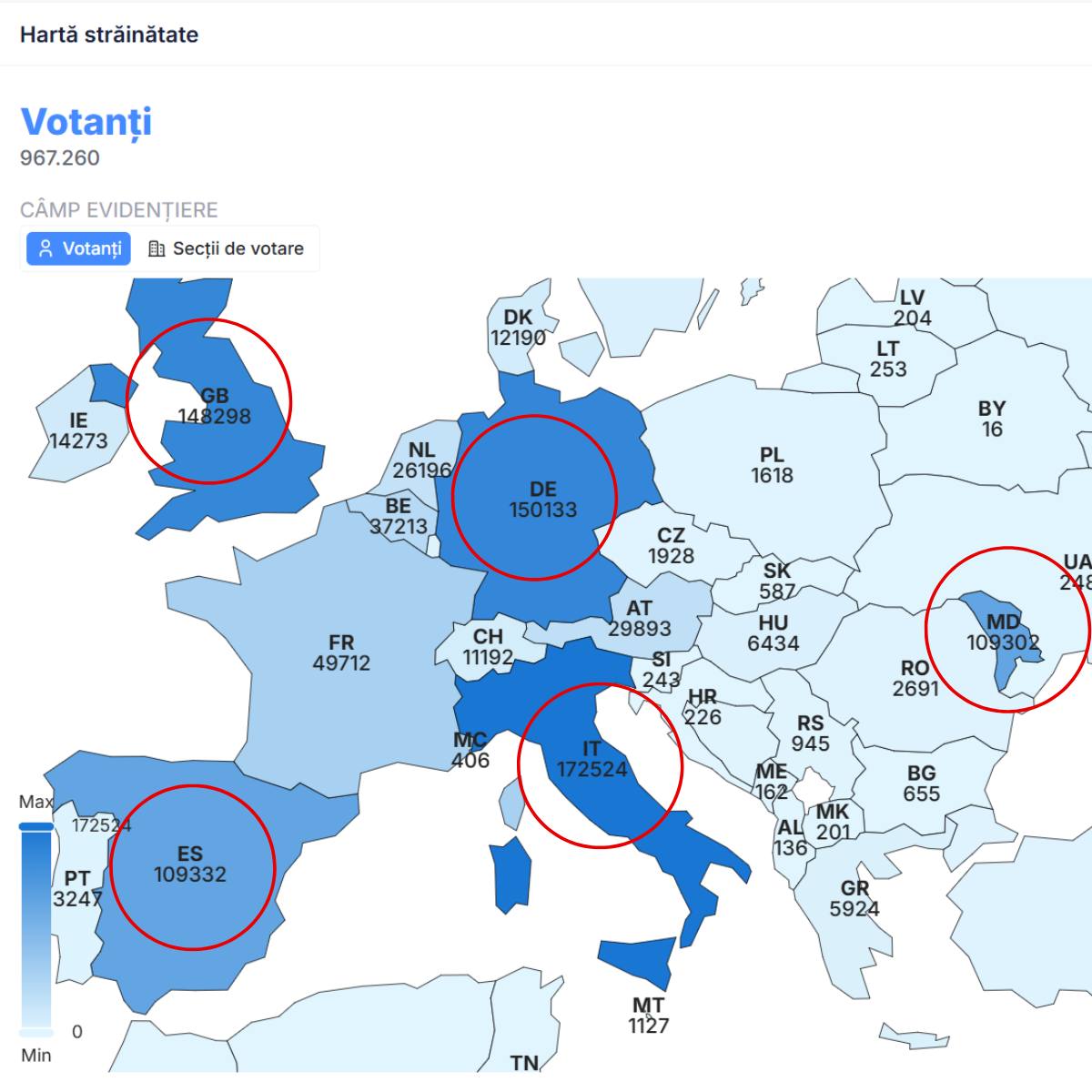Click Ireland region labeled IE 14273
This screenshot has width=1092, height=1092.
(78, 431)
